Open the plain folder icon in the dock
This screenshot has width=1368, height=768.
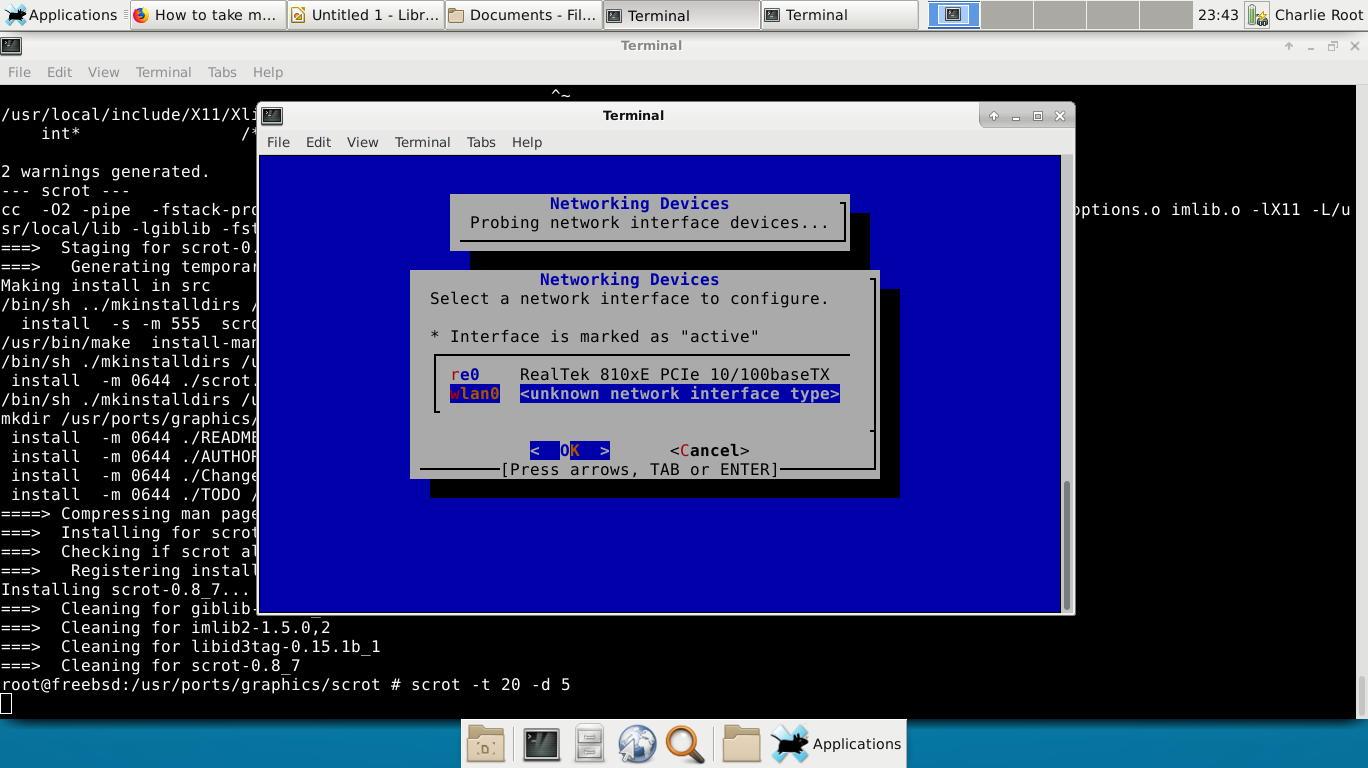(x=741, y=744)
